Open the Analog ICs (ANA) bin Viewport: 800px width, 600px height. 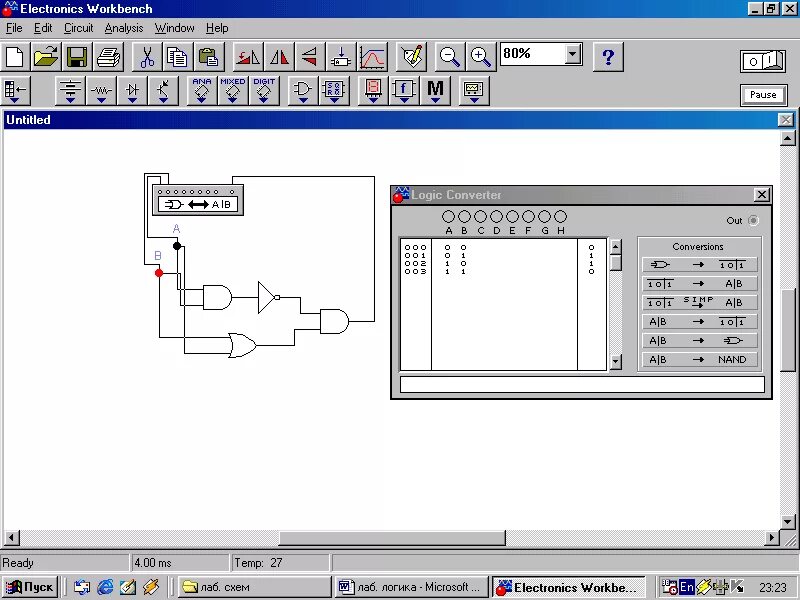point(202,91)
